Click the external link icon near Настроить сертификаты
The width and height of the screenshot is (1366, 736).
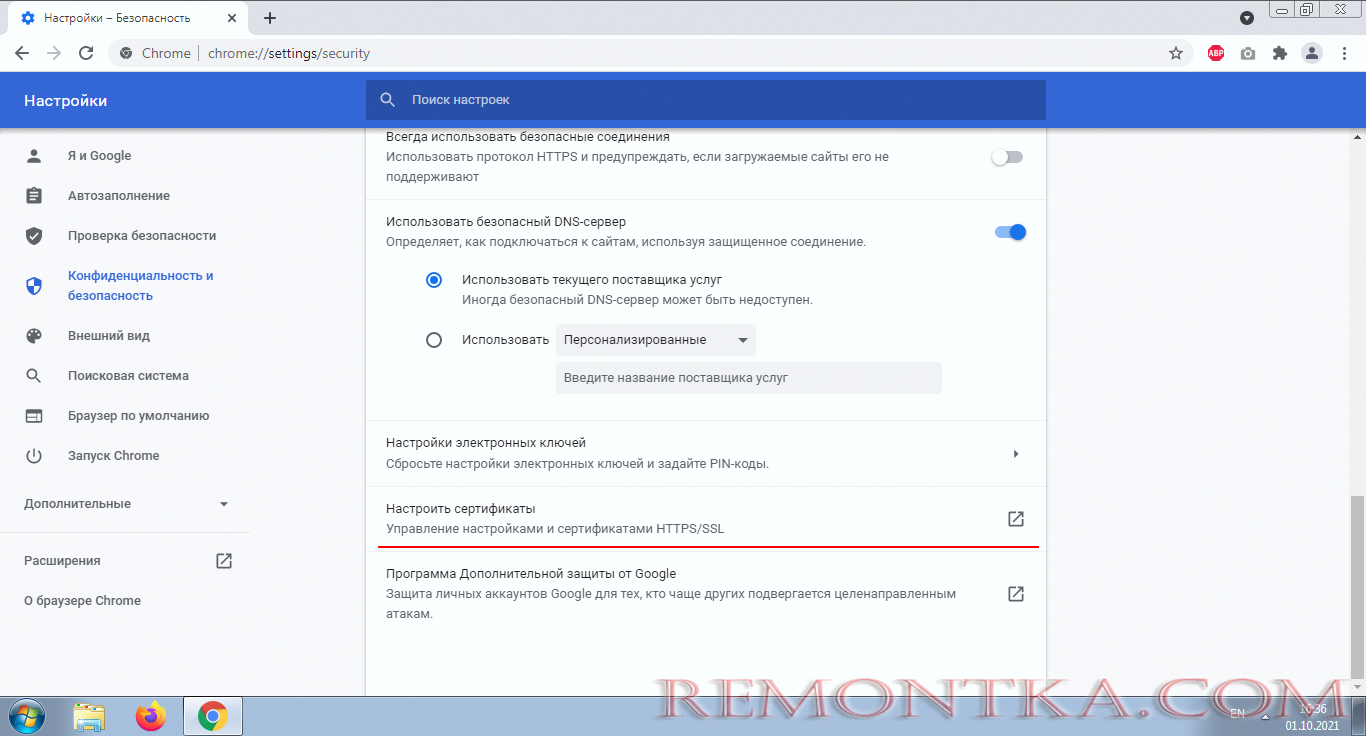coord(1016,519)
